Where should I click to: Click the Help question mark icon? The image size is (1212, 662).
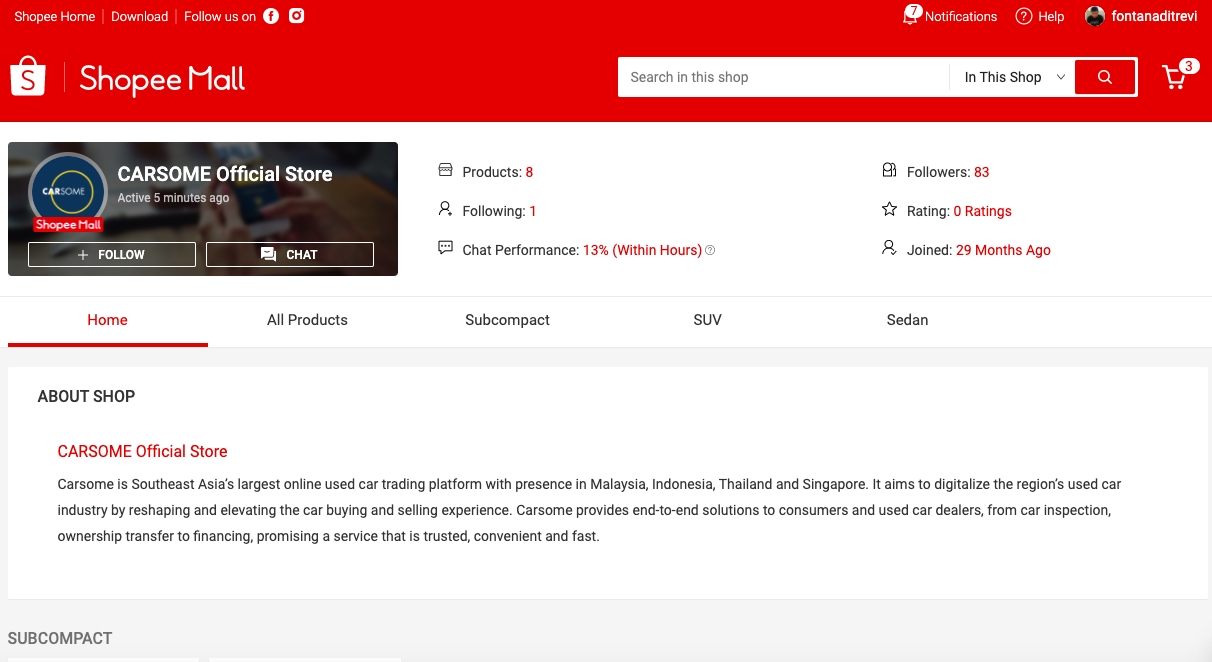[1023, 16]
